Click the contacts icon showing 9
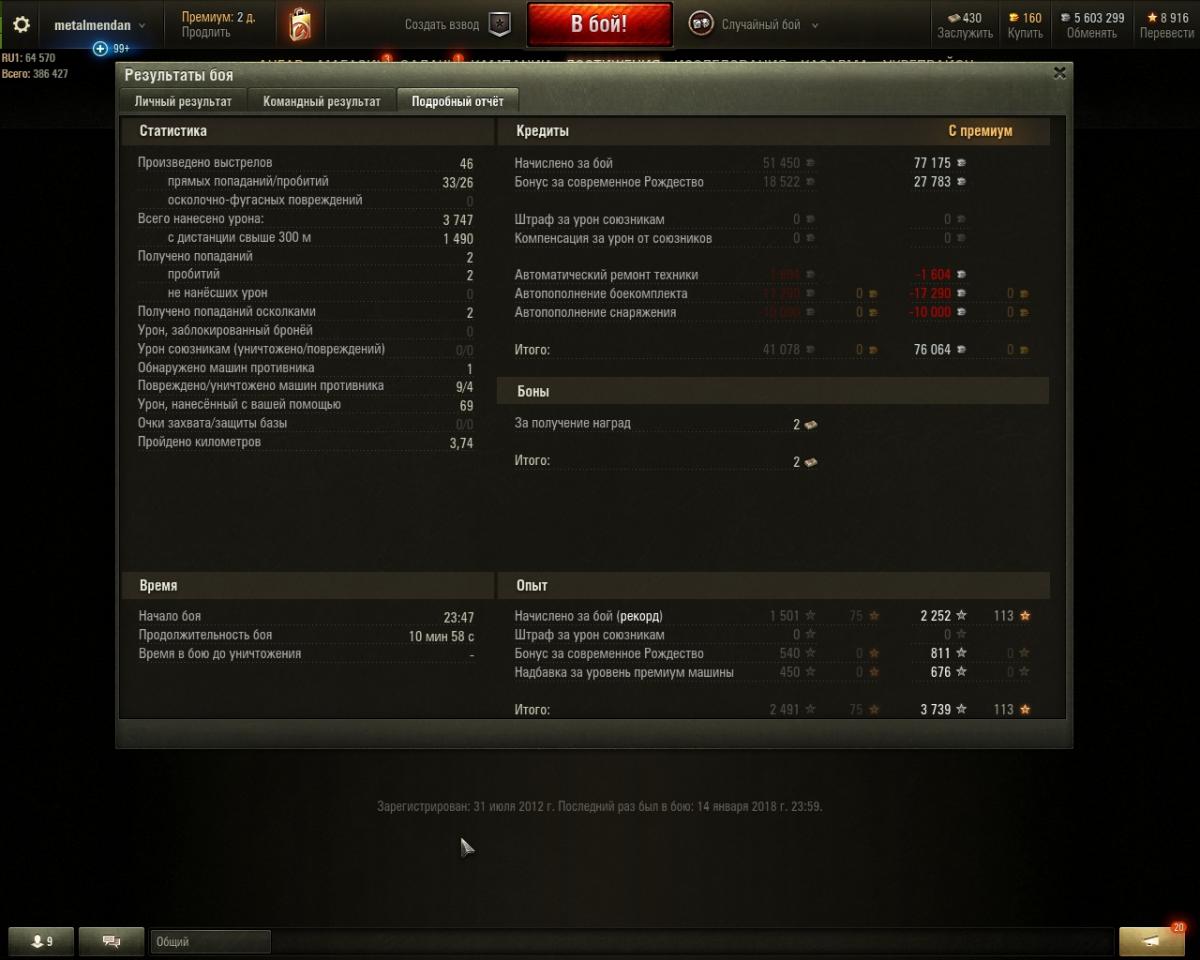 (42, 941)
